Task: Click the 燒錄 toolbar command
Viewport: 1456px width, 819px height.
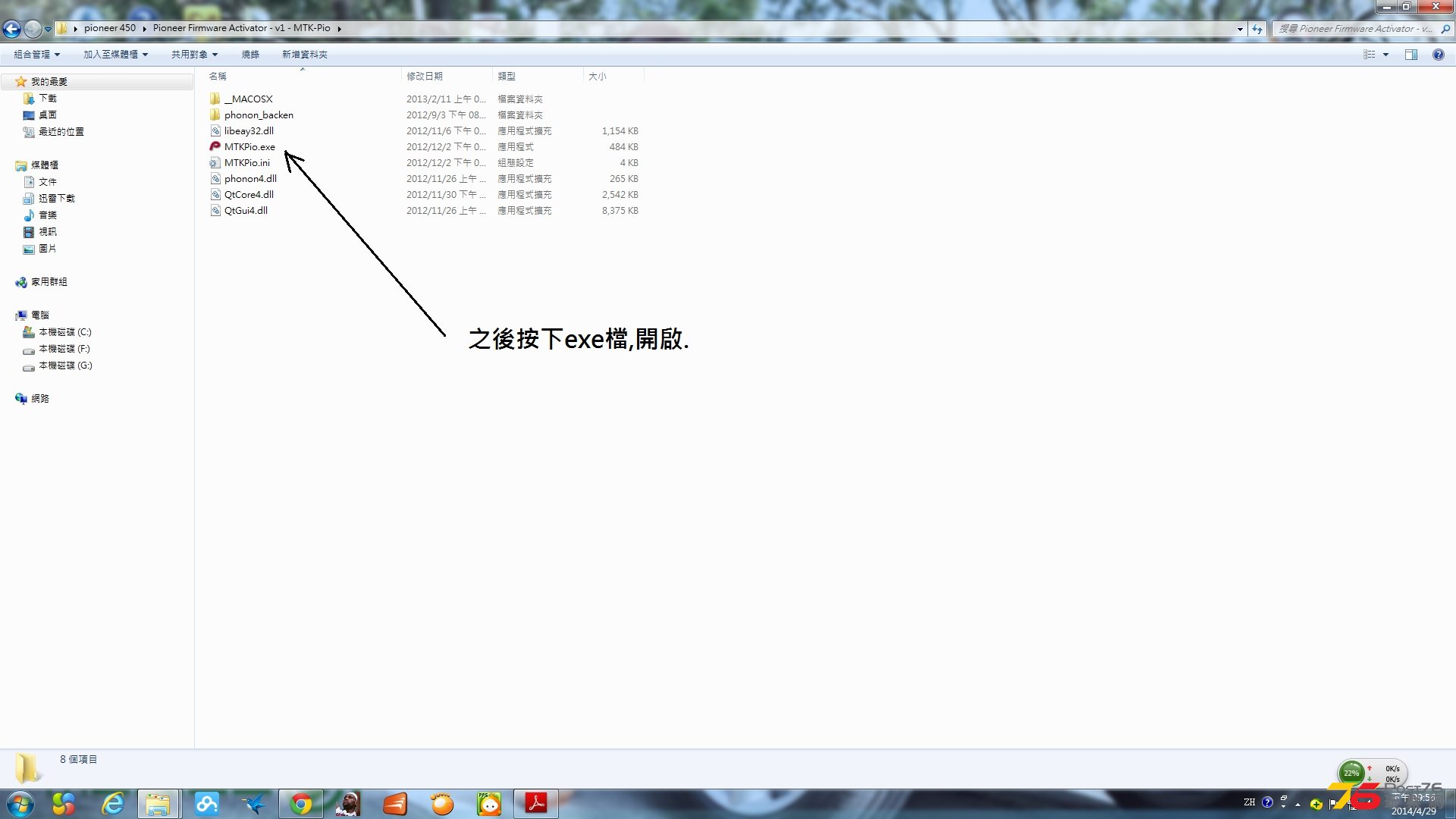Action: 250,55
